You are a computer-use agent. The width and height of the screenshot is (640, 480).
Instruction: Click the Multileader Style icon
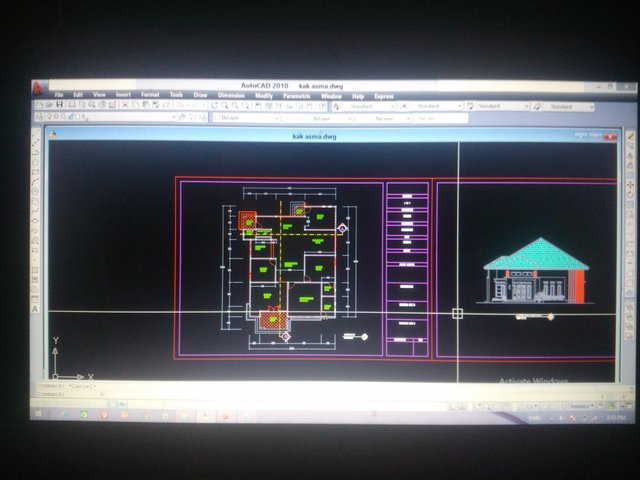tap(537, 107)
